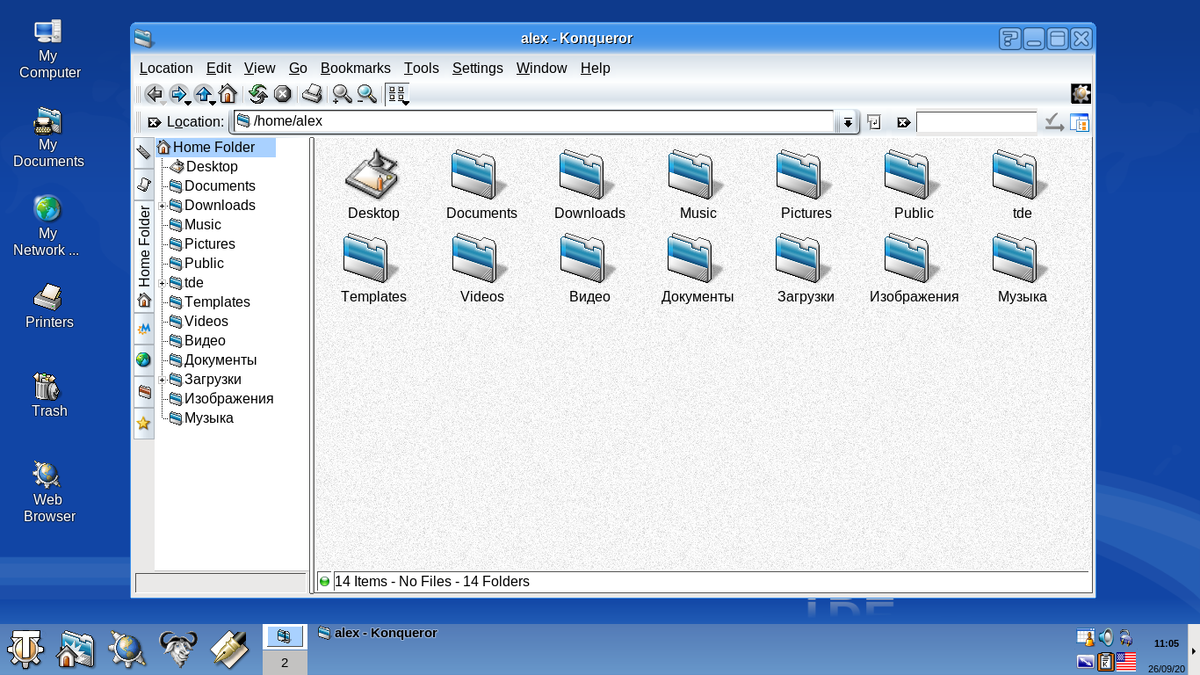Open the Services sidebar tab below the globe
Viewport: 1200px width, 675px height.
(x=144, y=391)
